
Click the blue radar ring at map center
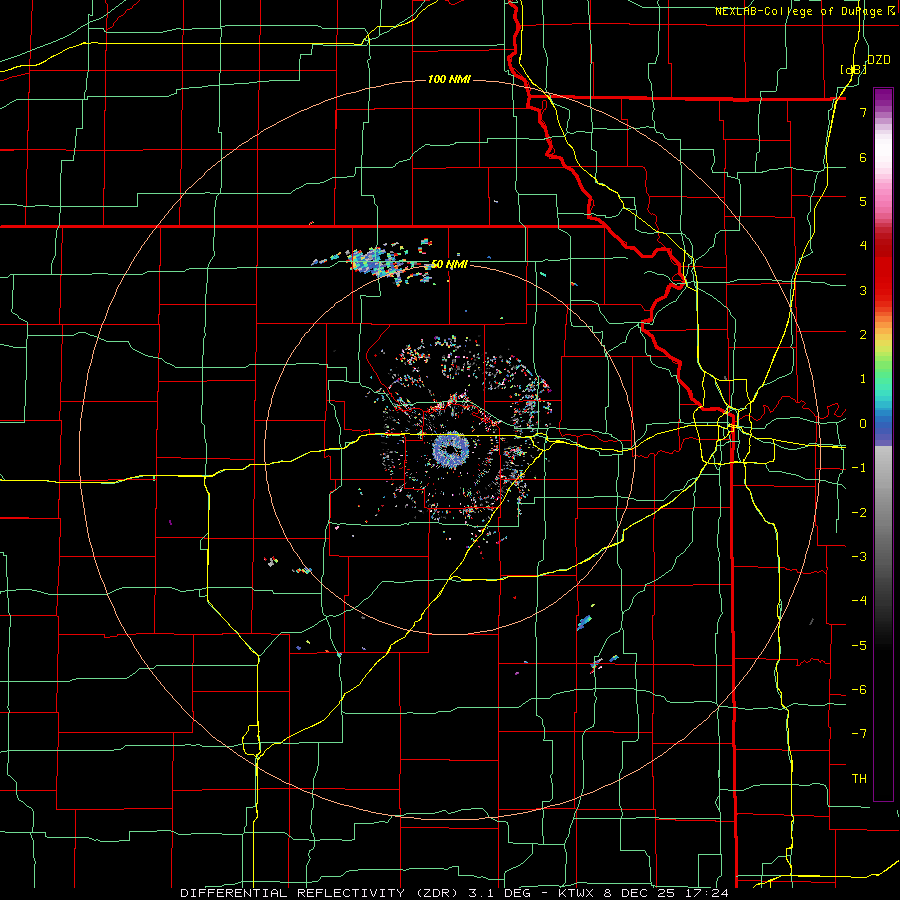click(451, 449)
